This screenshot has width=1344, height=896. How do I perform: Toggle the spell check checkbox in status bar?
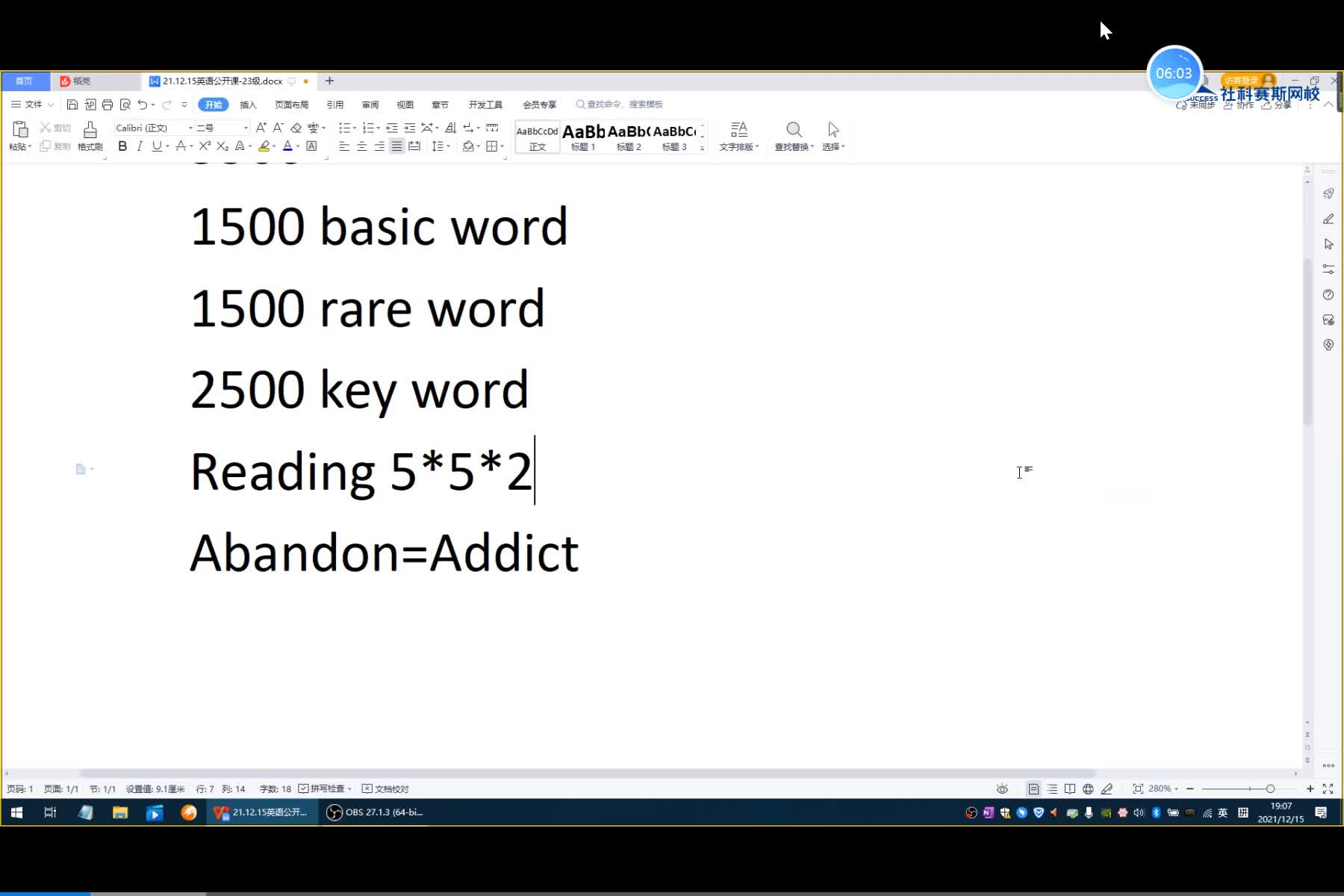(303, 788)
